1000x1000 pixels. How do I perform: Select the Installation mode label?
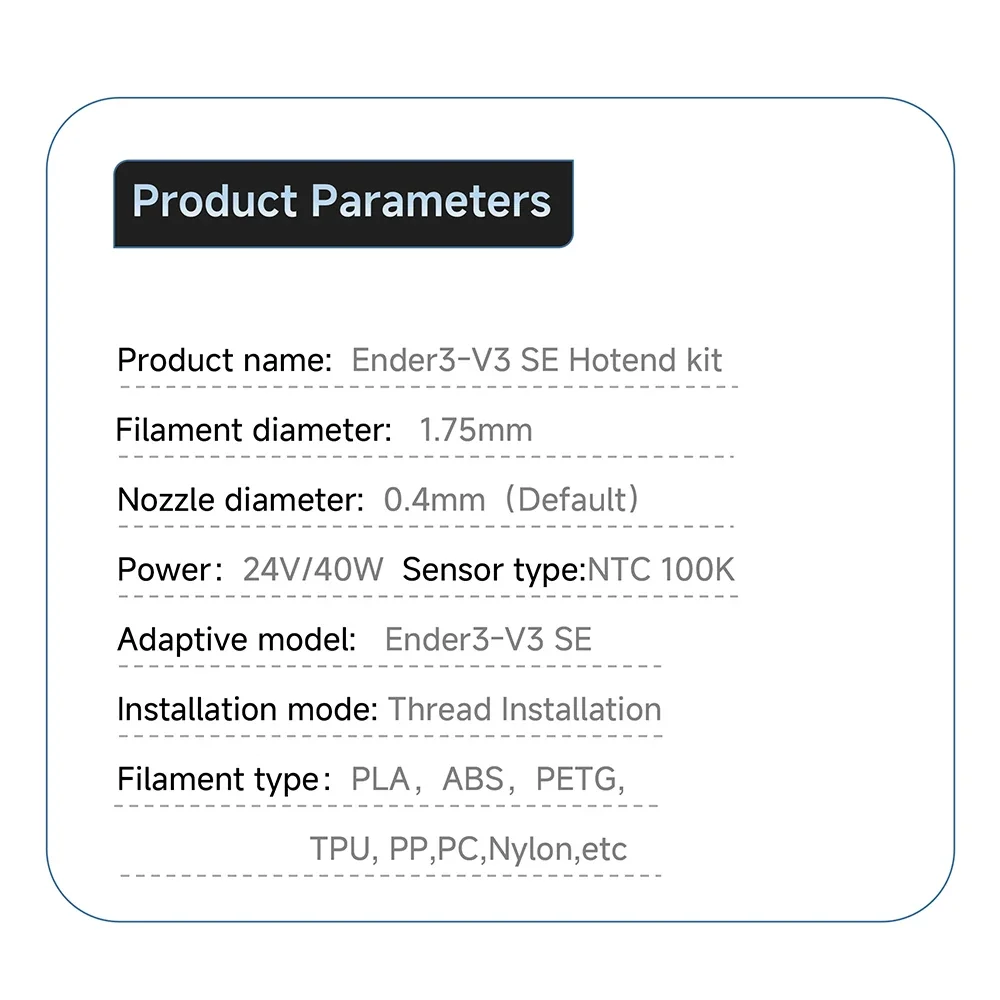pos(247,709)
